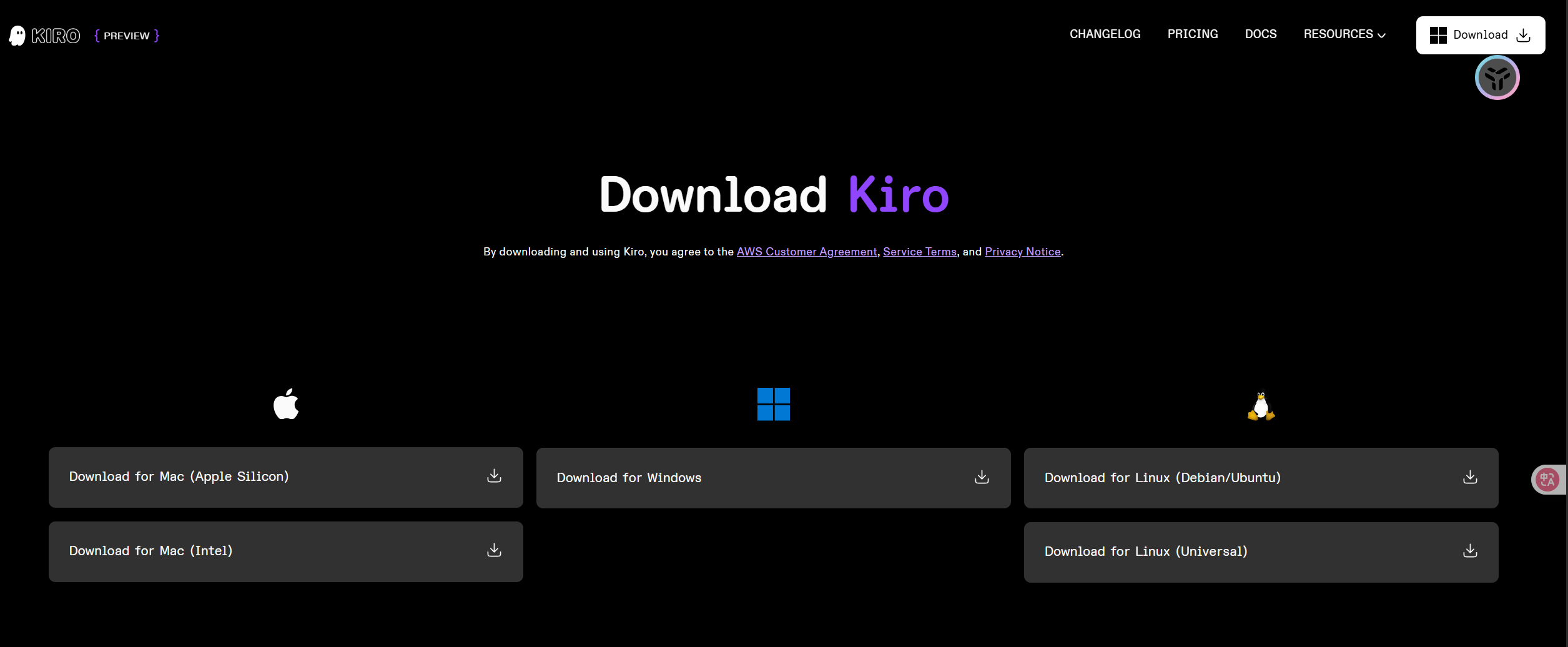Screen dimensions: 1568x647
Task: Click download arrow on Linux Debian/Ubuntu row
Action: (x=1470, y=477)
